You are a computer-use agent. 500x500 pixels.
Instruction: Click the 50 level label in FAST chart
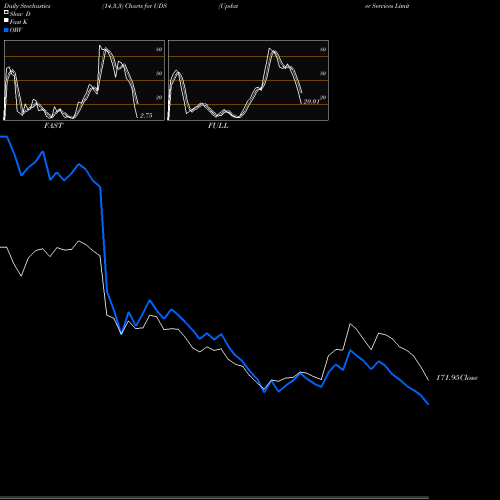159,73
